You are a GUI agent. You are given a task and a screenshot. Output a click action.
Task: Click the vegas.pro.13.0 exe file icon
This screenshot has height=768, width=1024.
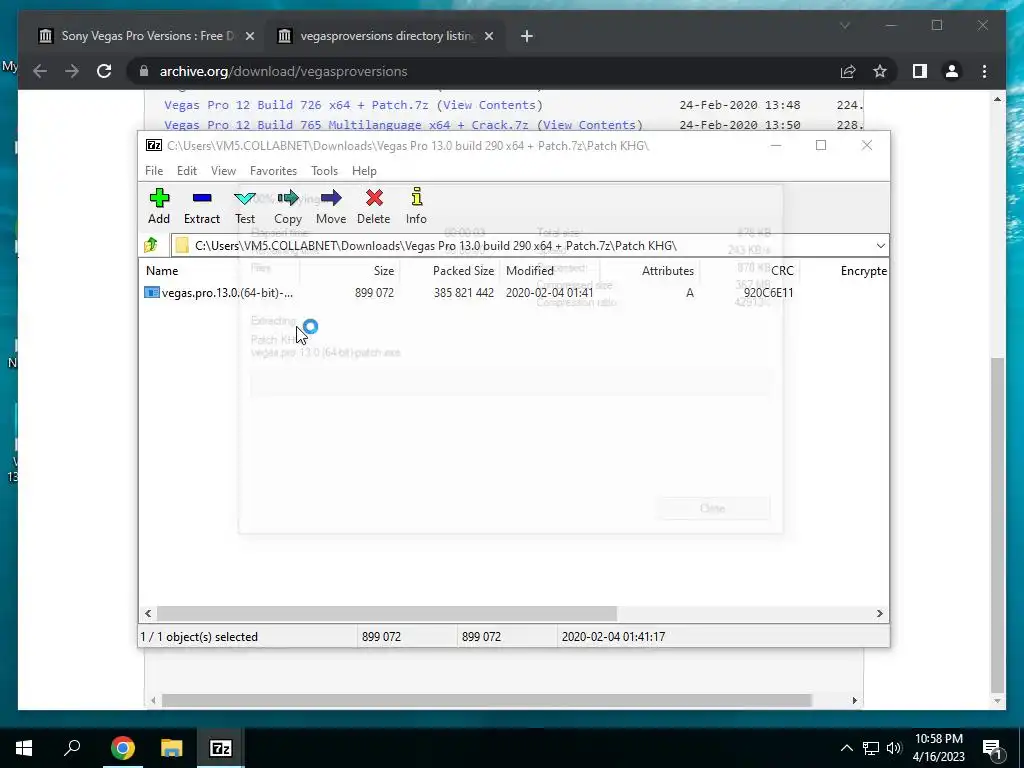tap(152, 293)
